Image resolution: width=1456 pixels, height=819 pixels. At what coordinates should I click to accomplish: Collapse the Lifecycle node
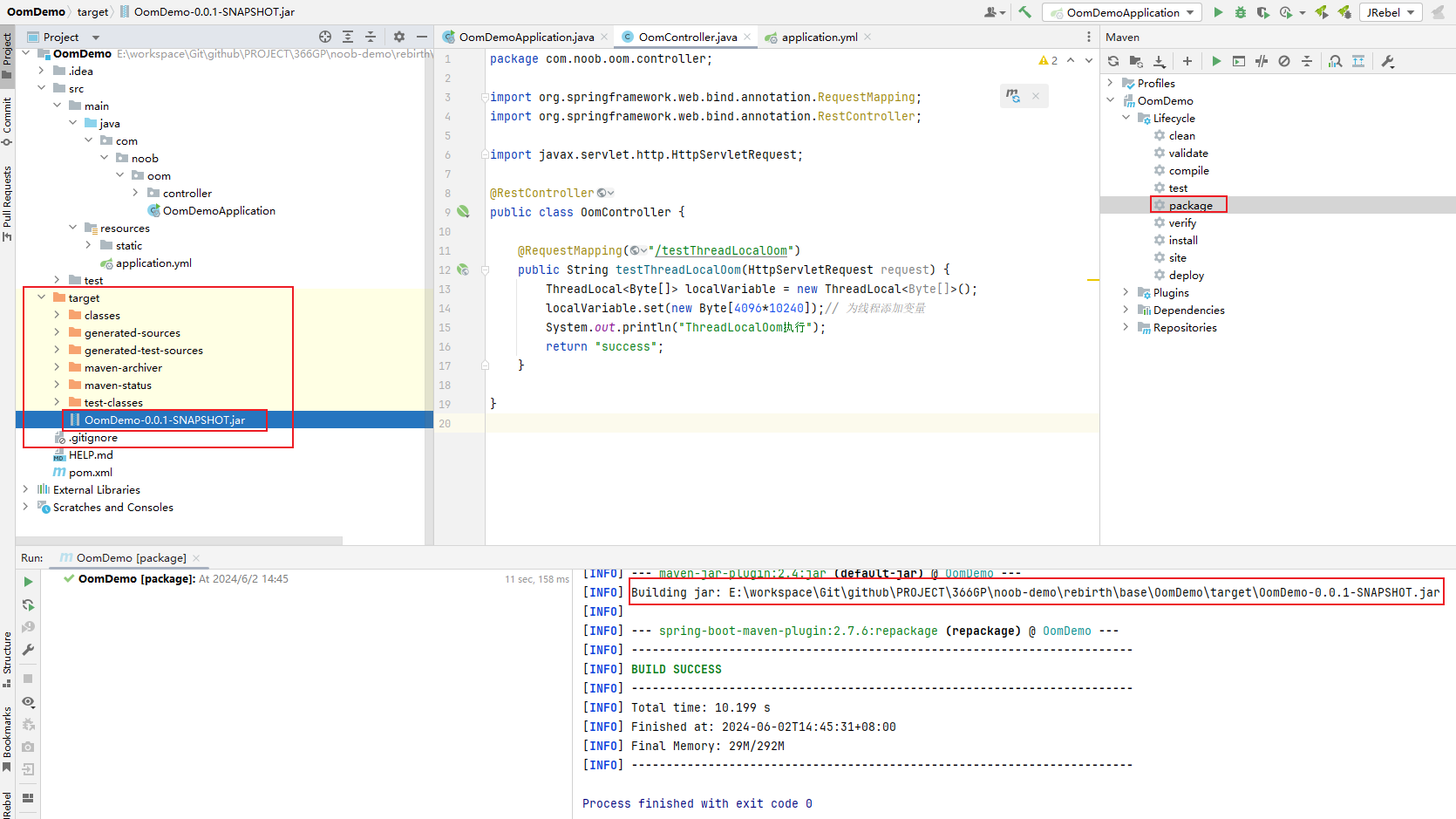[x=1126, y=118]
